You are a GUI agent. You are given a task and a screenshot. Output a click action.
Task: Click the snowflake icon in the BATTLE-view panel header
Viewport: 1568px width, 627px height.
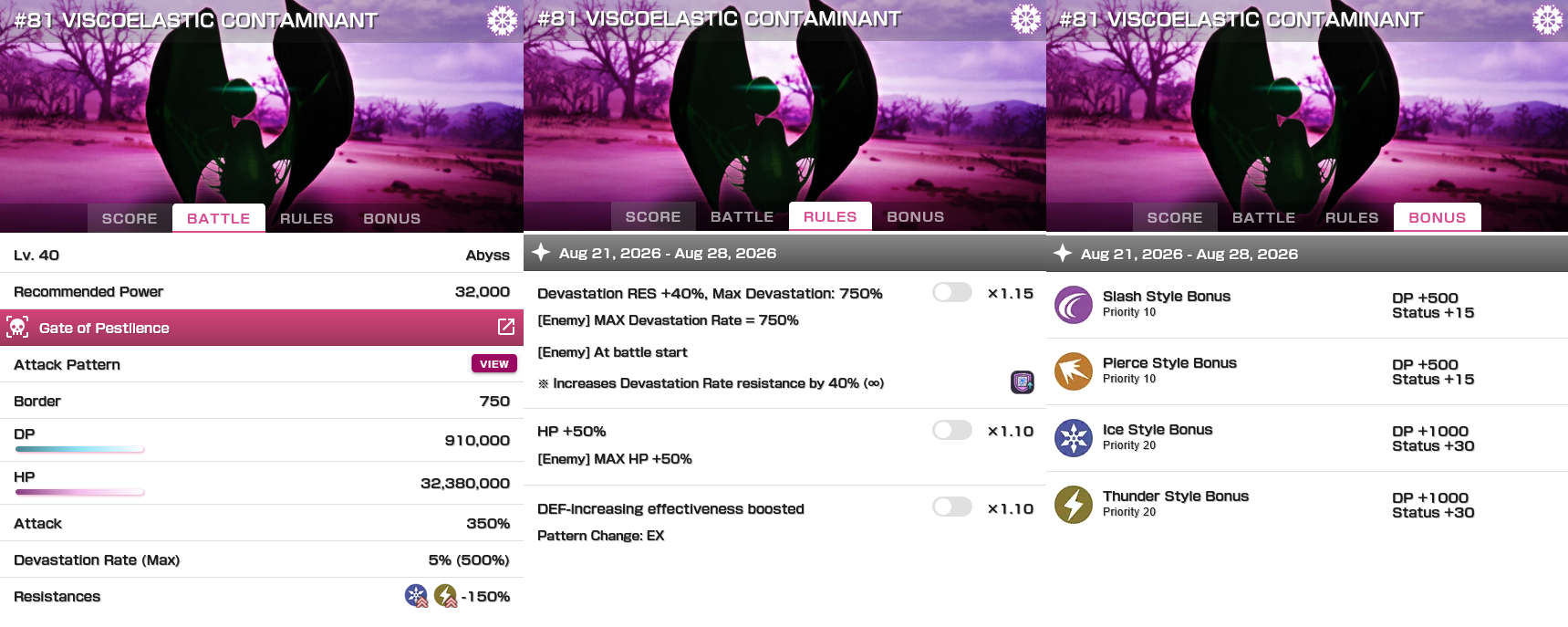click(502, 20)
